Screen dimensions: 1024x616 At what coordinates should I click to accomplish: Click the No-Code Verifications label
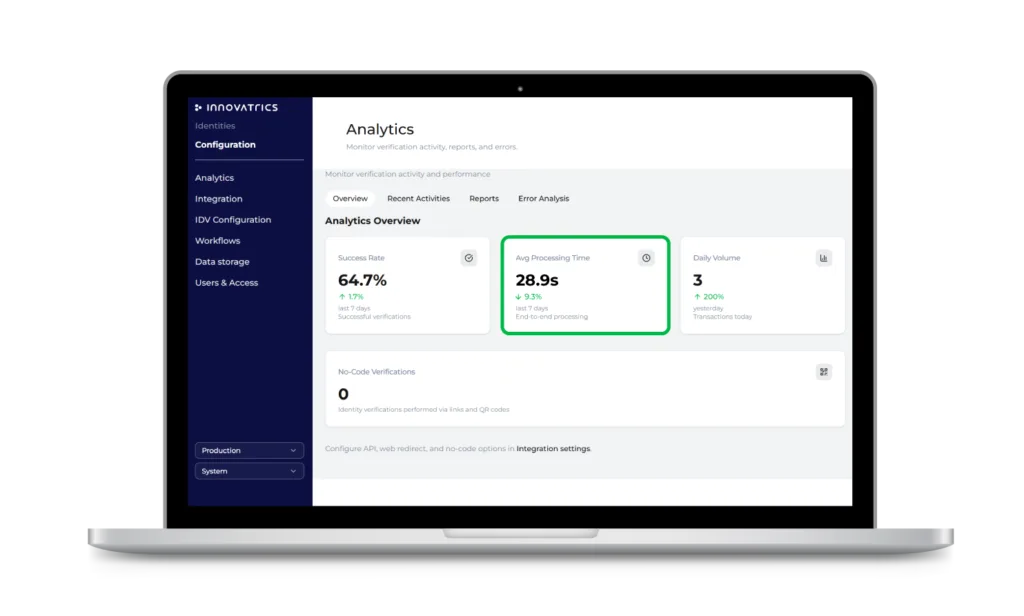(376, 372)
